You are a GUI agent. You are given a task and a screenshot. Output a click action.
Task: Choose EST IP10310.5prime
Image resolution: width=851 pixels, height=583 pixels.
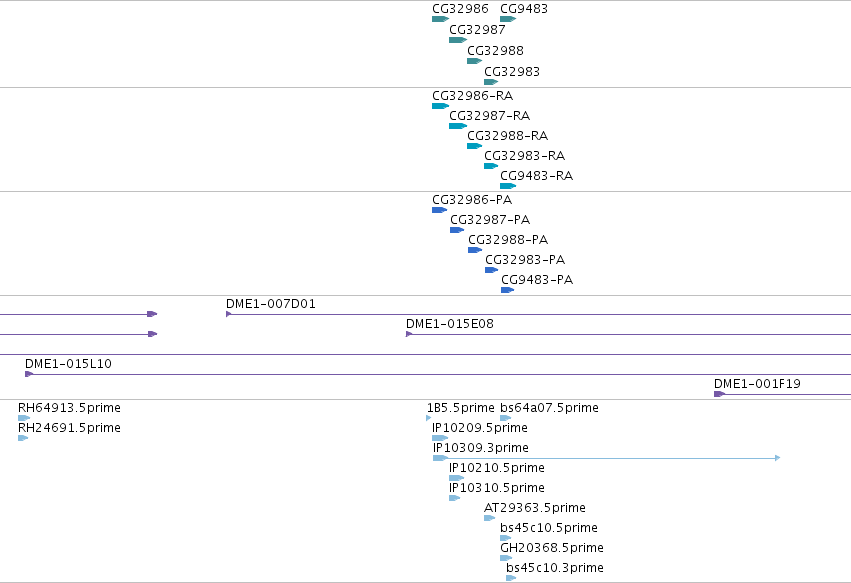[x=497, y=489]
